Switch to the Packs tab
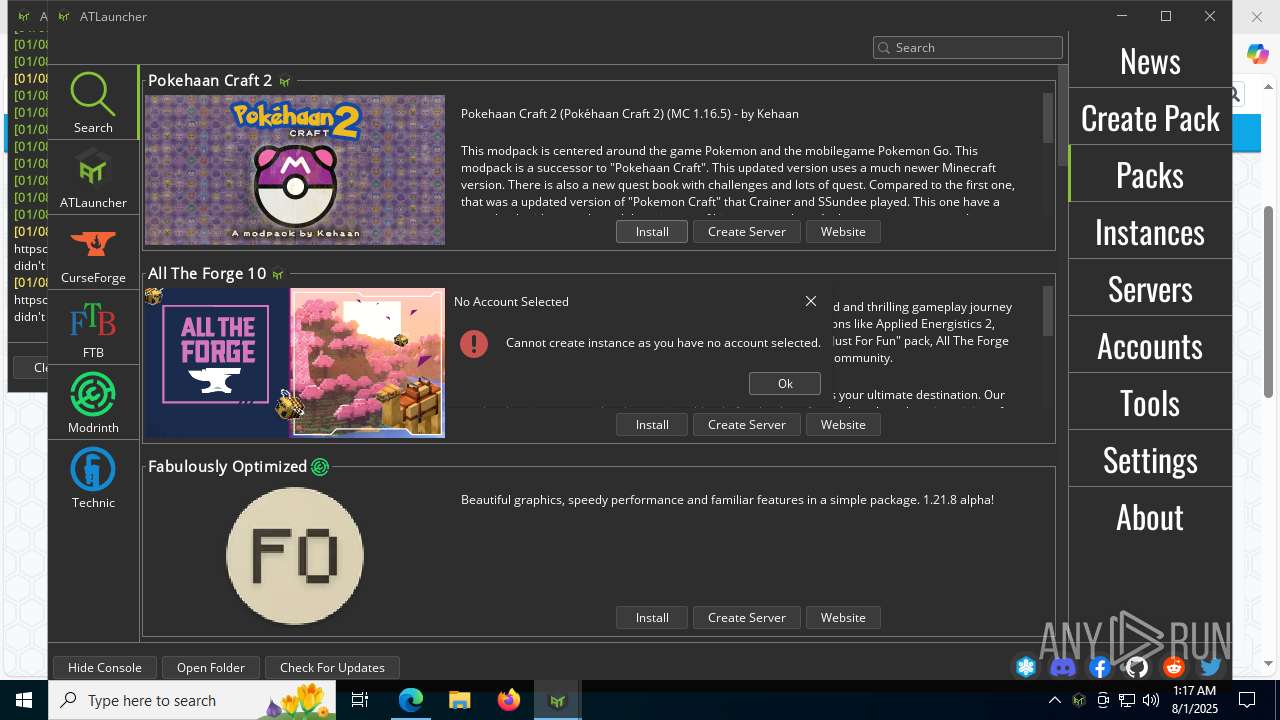1280x720 pixels. pyautogui.click(x=1150, y=175)
